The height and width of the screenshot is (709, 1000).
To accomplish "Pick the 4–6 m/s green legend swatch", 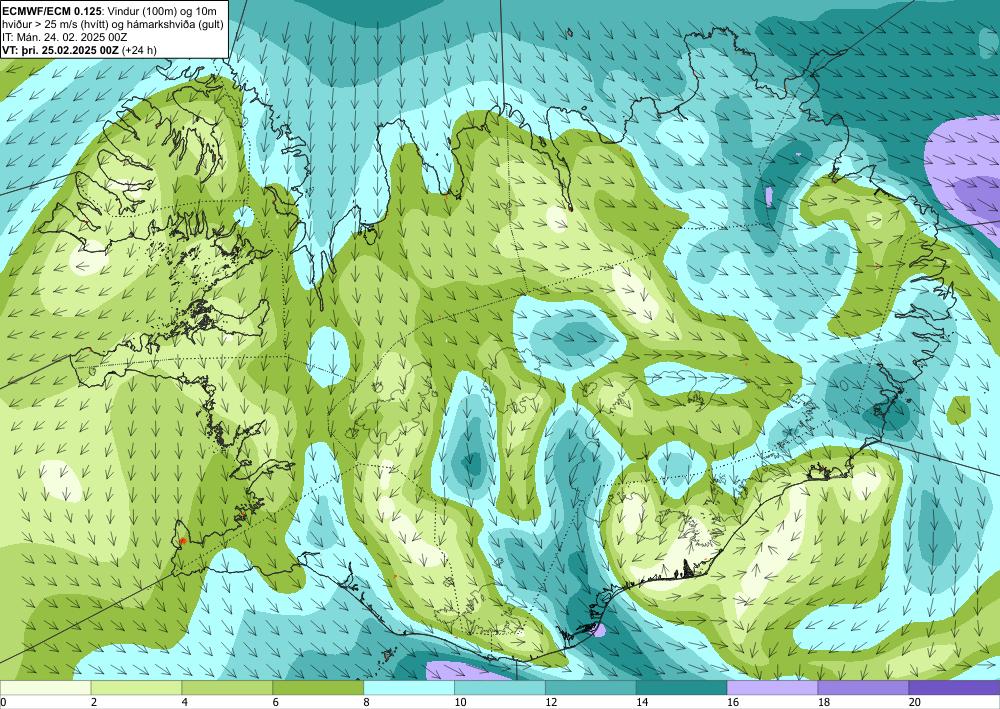I will coord(227,687).
